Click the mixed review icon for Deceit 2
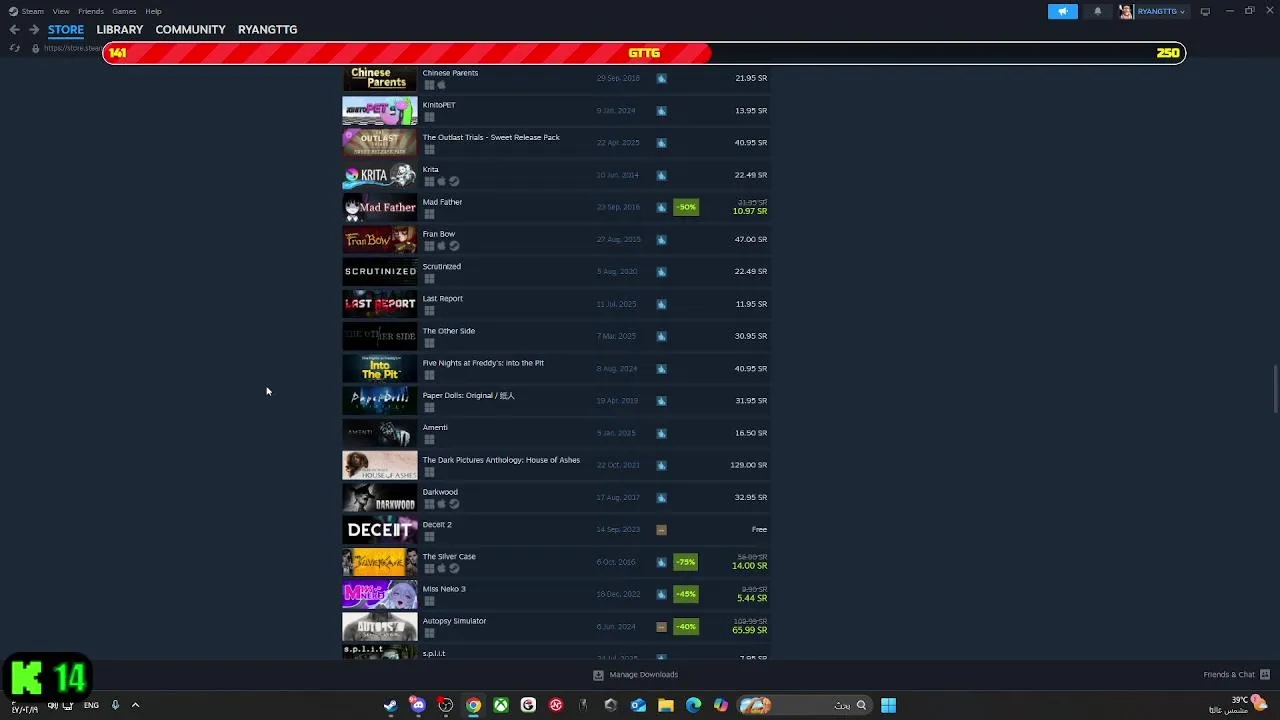This screenshot has height=720, width=1280. (x=661, y=530)
